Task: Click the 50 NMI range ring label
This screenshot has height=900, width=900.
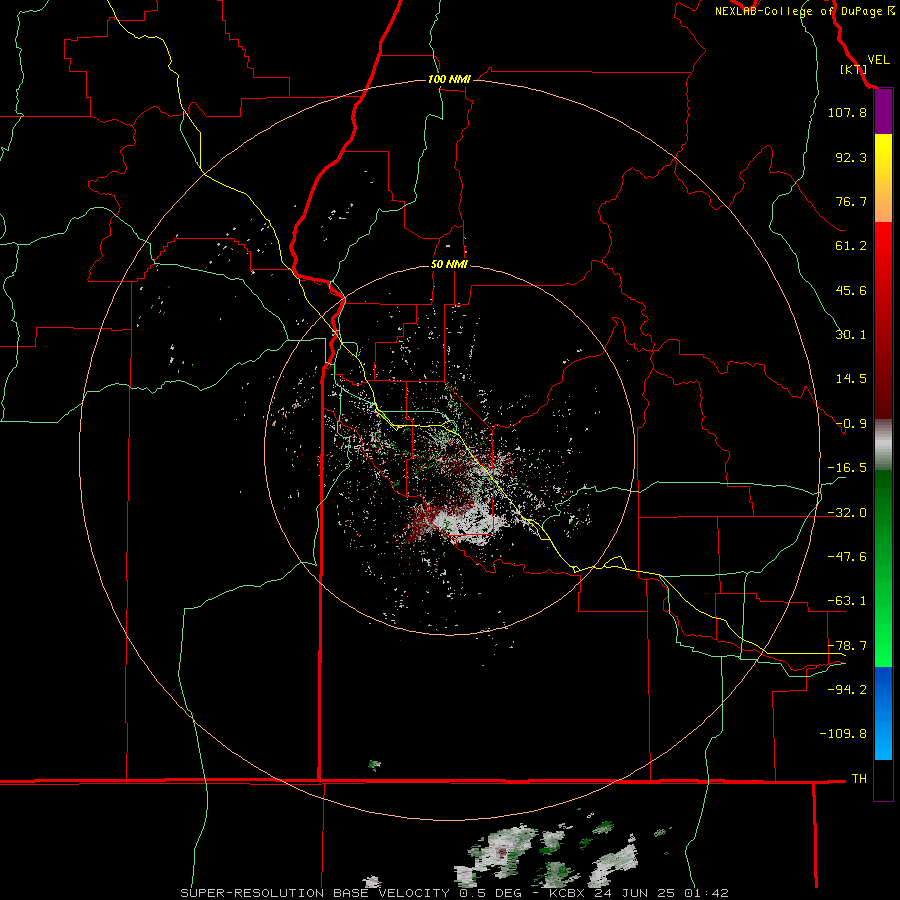Action: coord(449,265)
